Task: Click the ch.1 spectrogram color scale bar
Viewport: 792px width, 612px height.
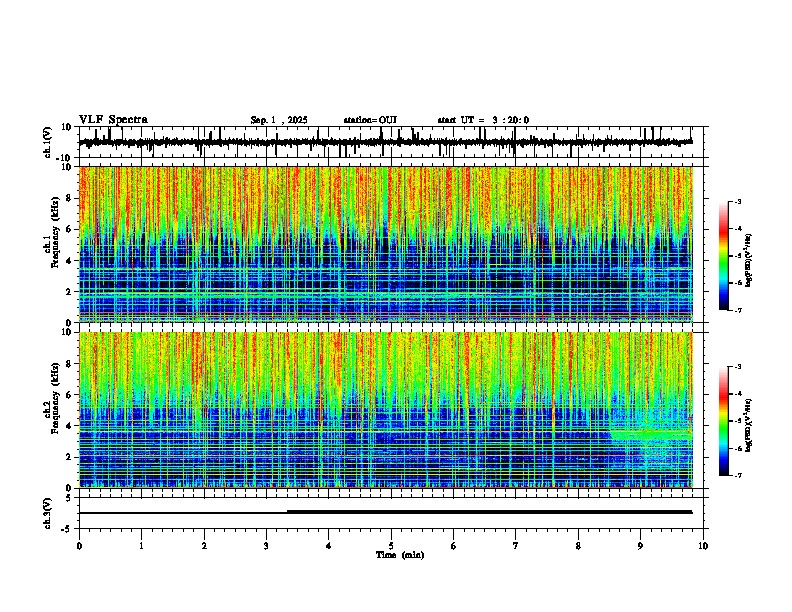Action: pos(724,256)
